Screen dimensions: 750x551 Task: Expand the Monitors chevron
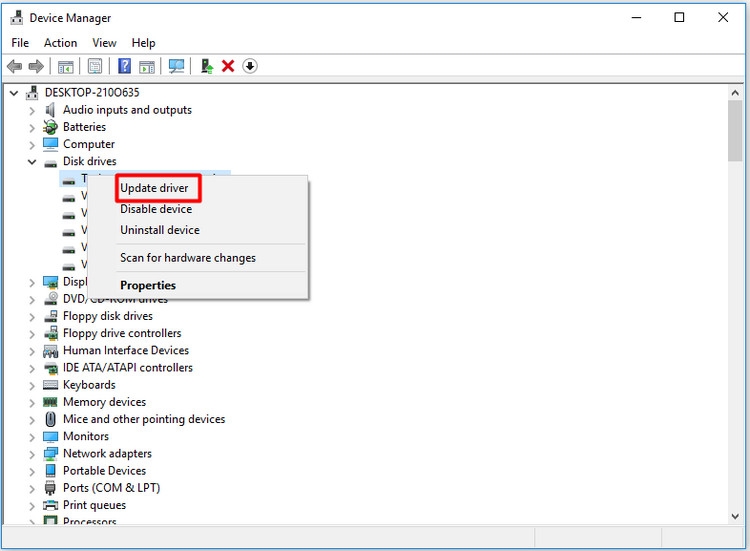click(x=32, y=437)
